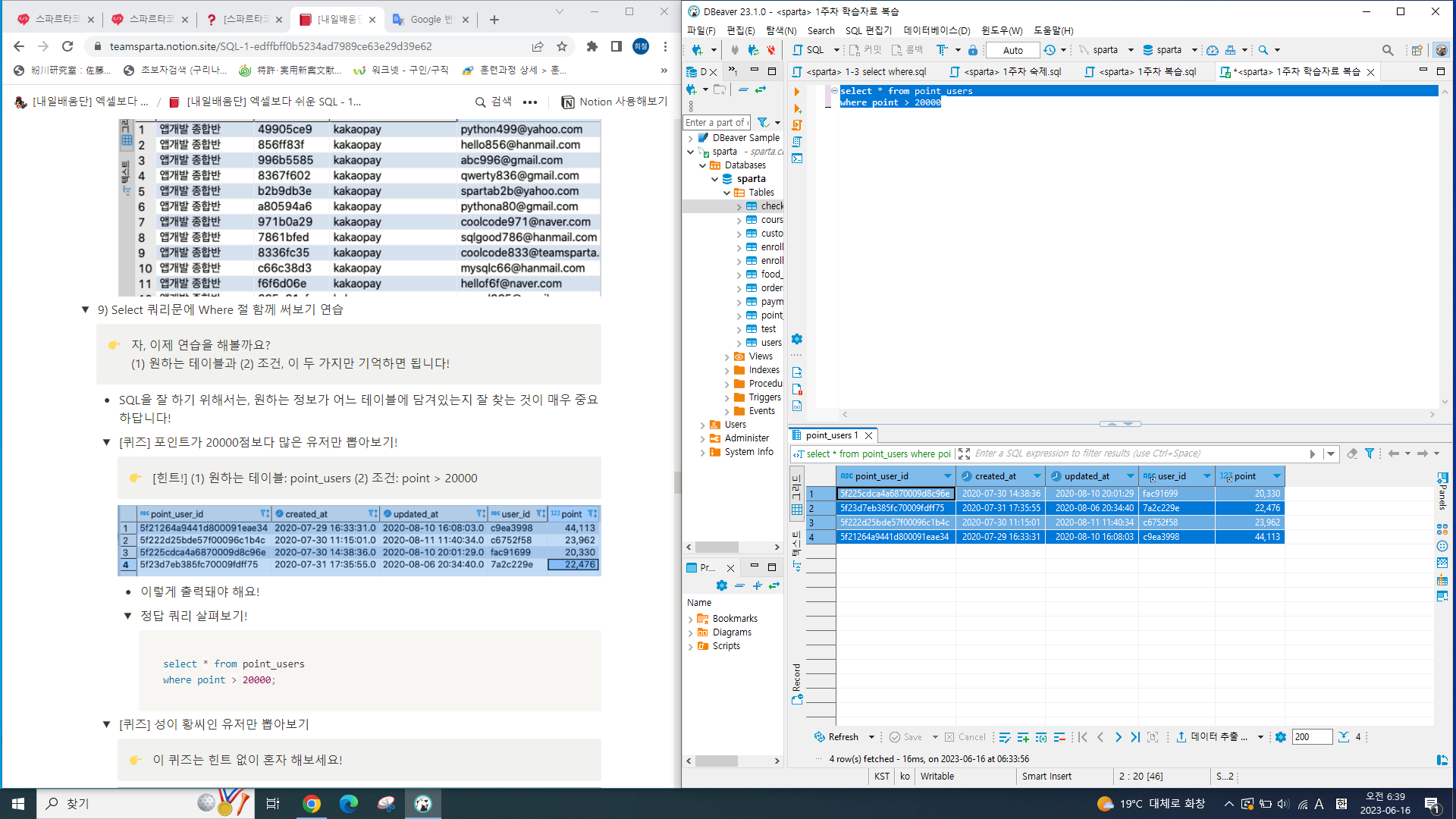
Task: Click the fetch all rows icon next to 200
Action: point(1344,737)
